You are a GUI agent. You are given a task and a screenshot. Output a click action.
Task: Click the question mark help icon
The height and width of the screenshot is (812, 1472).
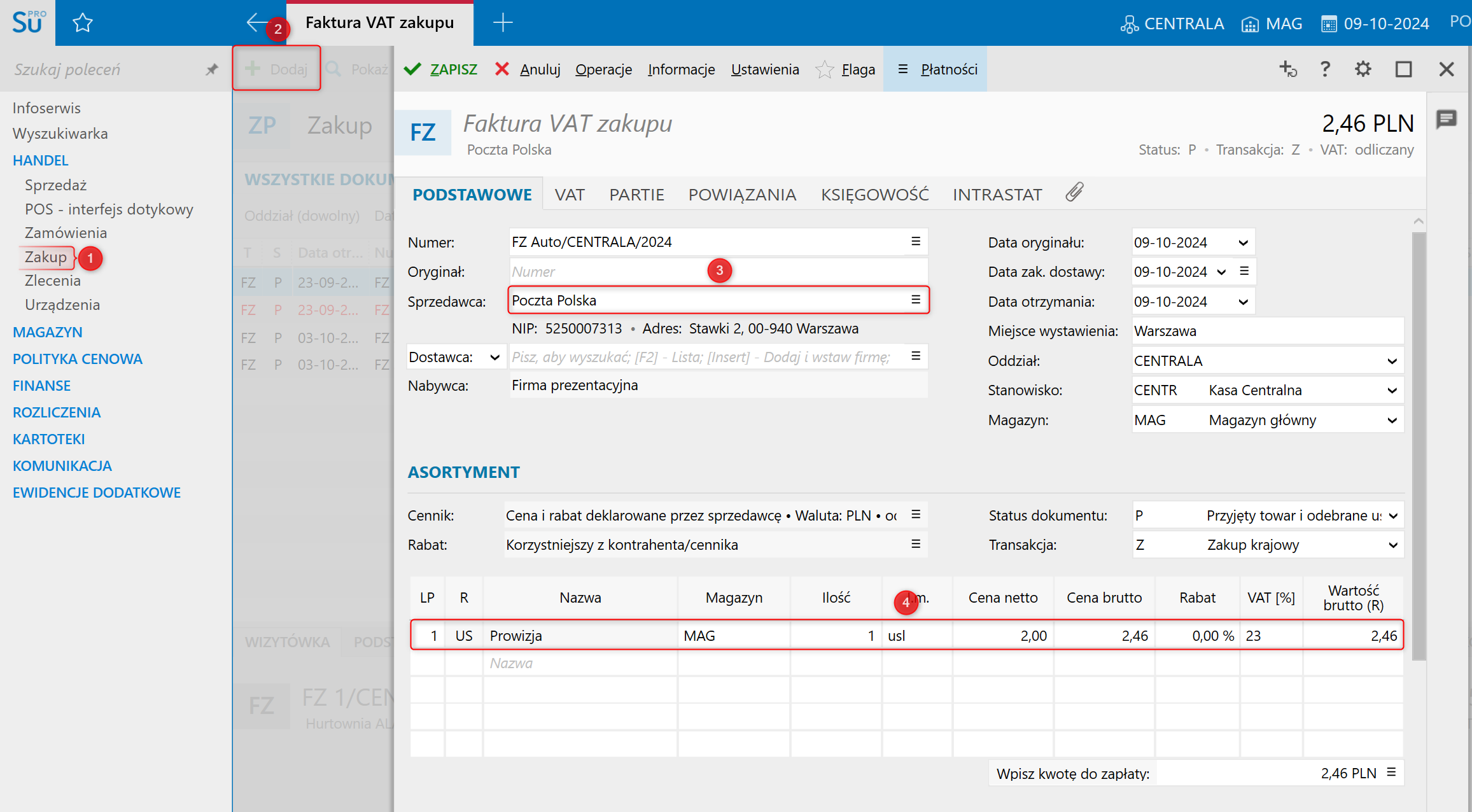1325,69
